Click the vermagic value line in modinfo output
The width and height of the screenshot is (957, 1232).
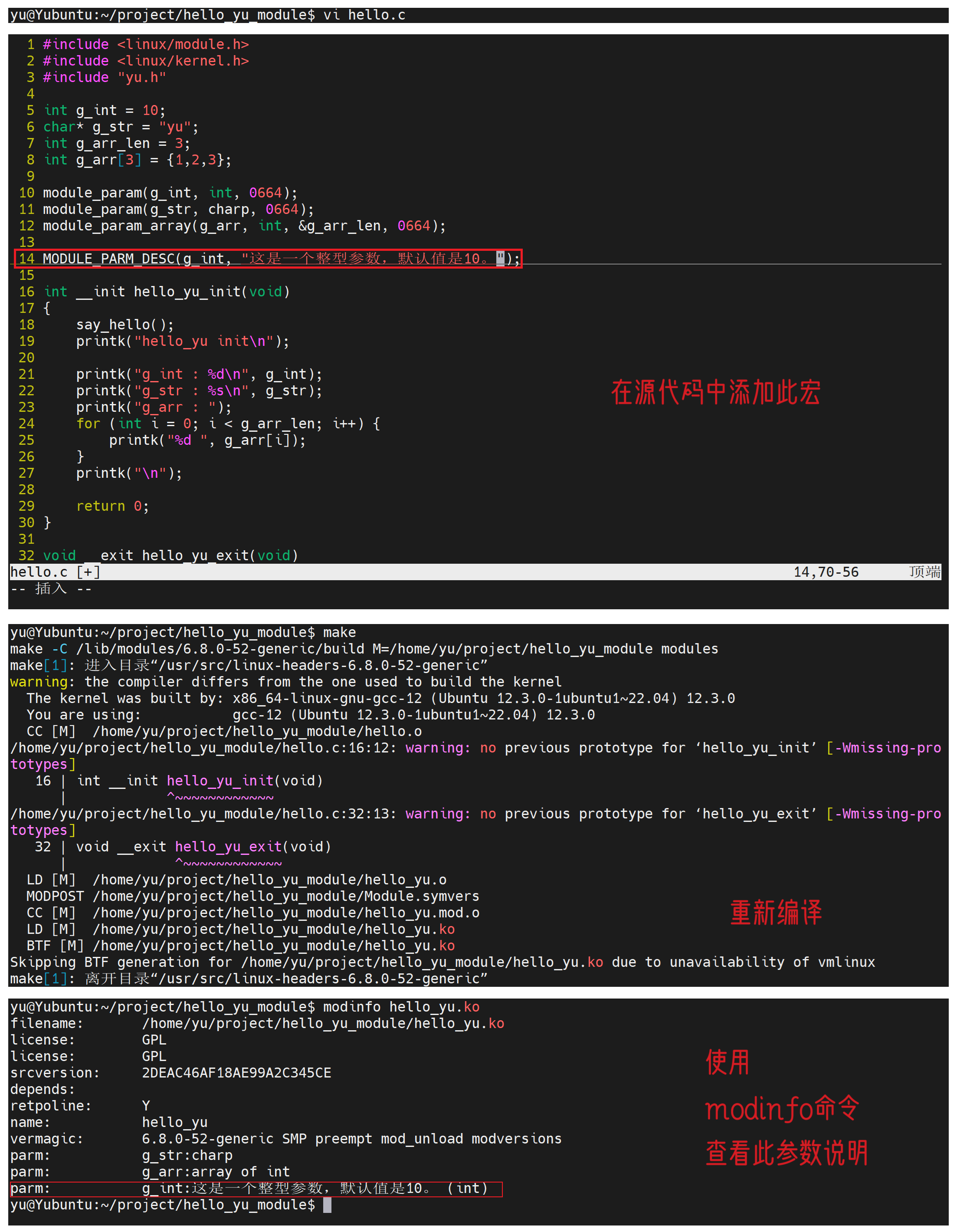[x=351, y=1139]
